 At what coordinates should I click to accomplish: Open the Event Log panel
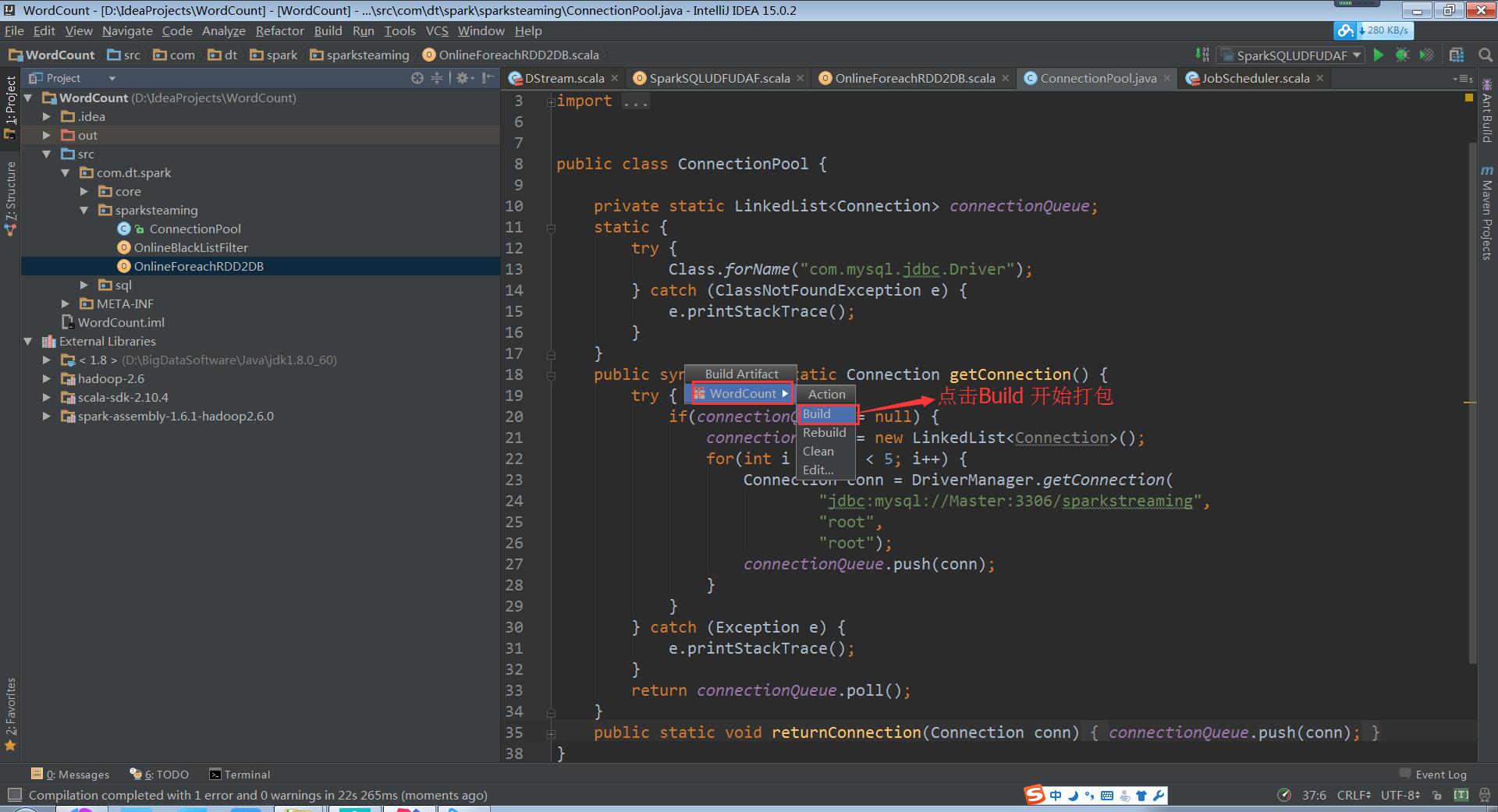click(x=1433, y=775)
